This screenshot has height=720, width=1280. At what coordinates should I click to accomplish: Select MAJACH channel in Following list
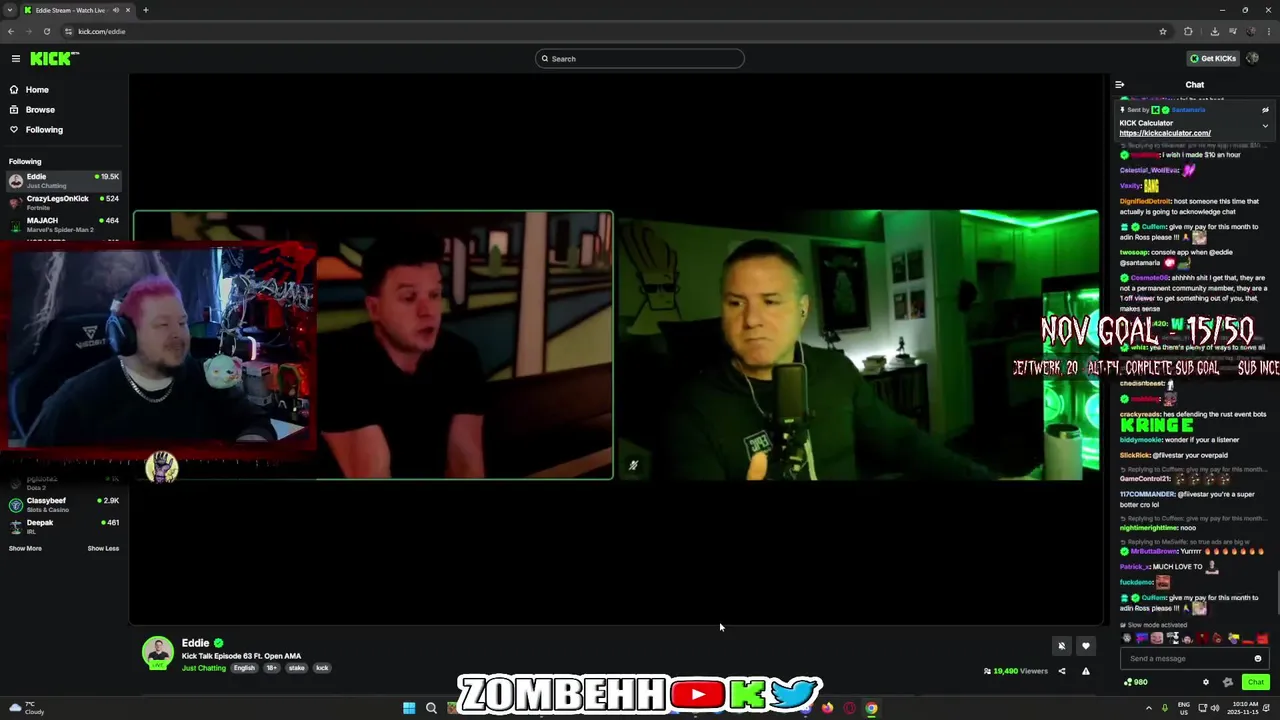tap(64, 224)
